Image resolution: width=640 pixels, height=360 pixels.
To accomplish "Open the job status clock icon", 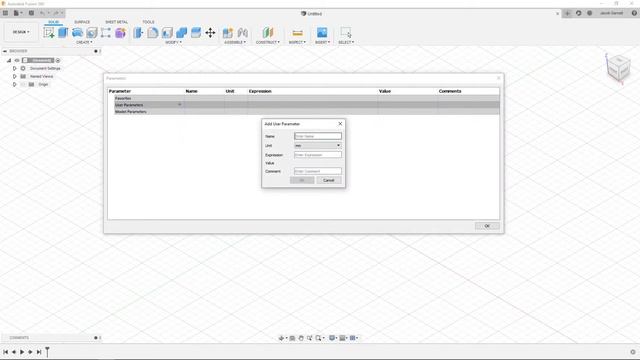I will (x=589, y=13).
